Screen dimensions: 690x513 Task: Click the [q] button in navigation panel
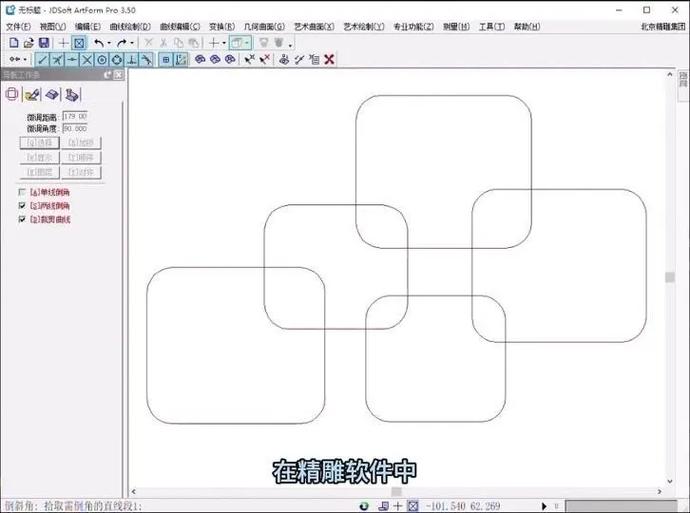coord(40,143)
